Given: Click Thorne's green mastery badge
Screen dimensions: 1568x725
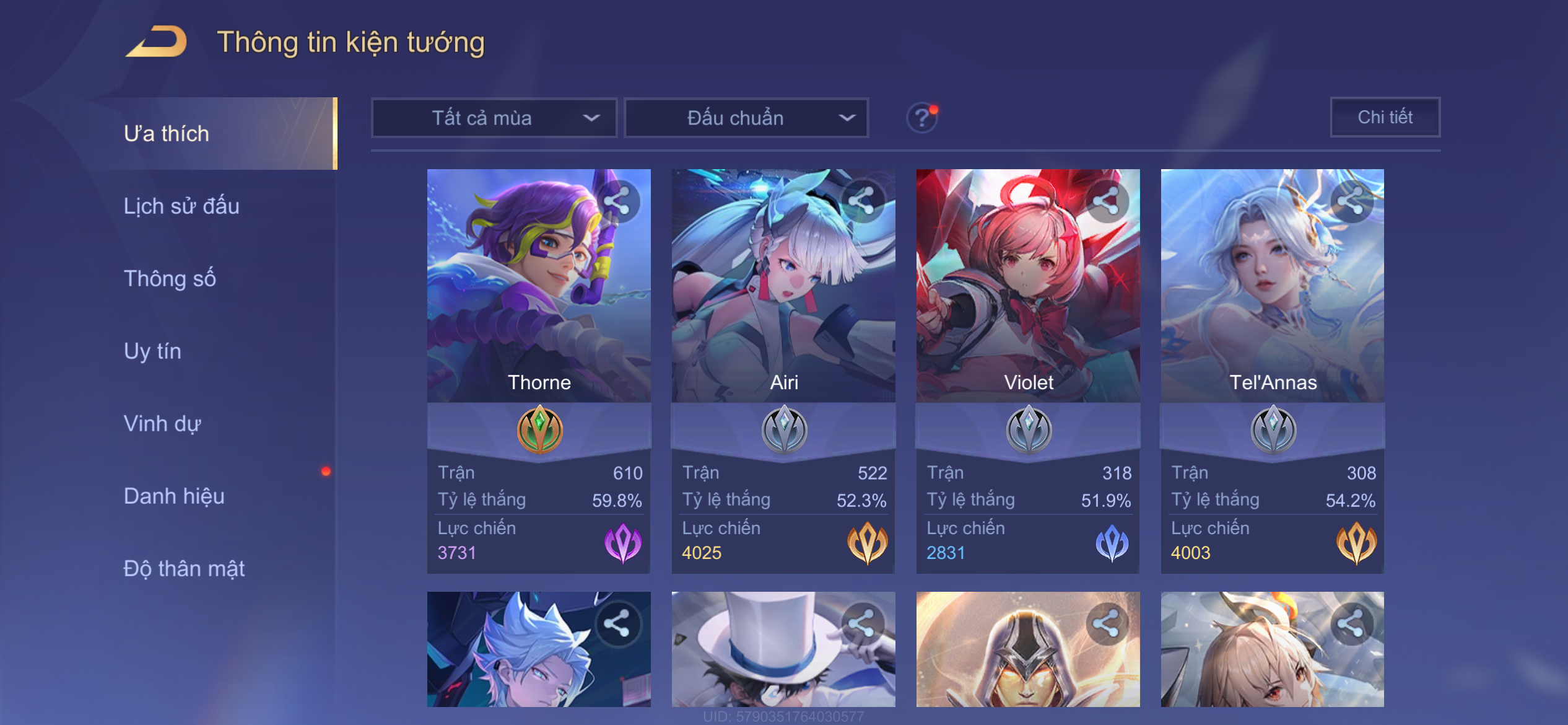Looking at the screenshot, I should [x=539, y=429].
